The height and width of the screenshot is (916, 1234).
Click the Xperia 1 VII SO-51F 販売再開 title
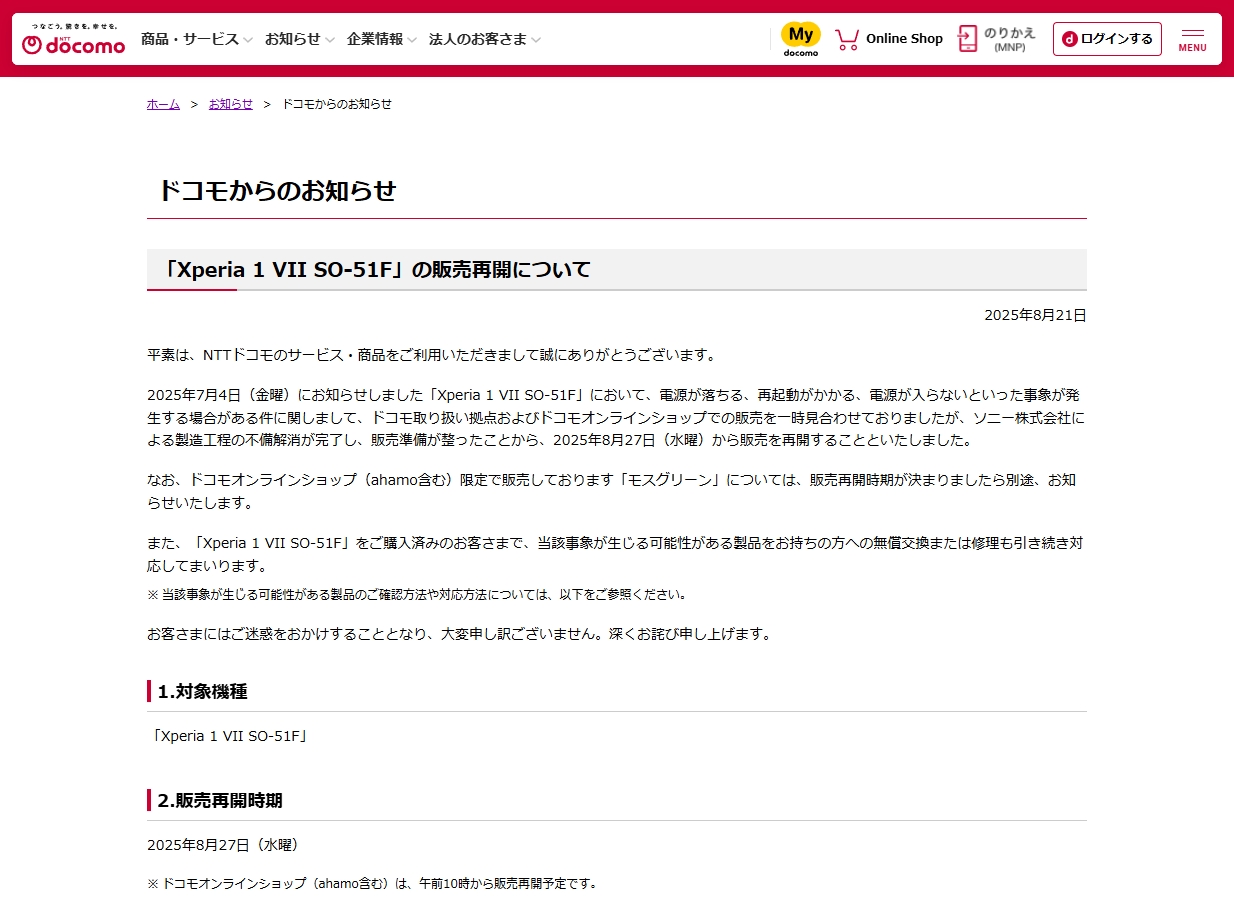pos(379,270)
